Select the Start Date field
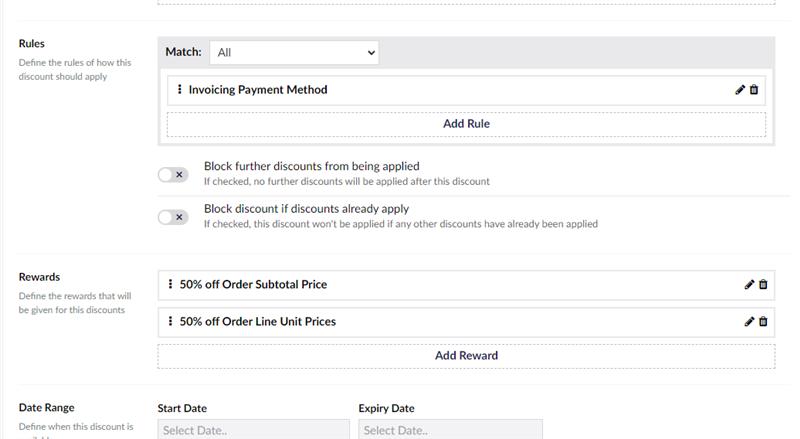Viewport: 800px width, 439px height. click(254, 430)
